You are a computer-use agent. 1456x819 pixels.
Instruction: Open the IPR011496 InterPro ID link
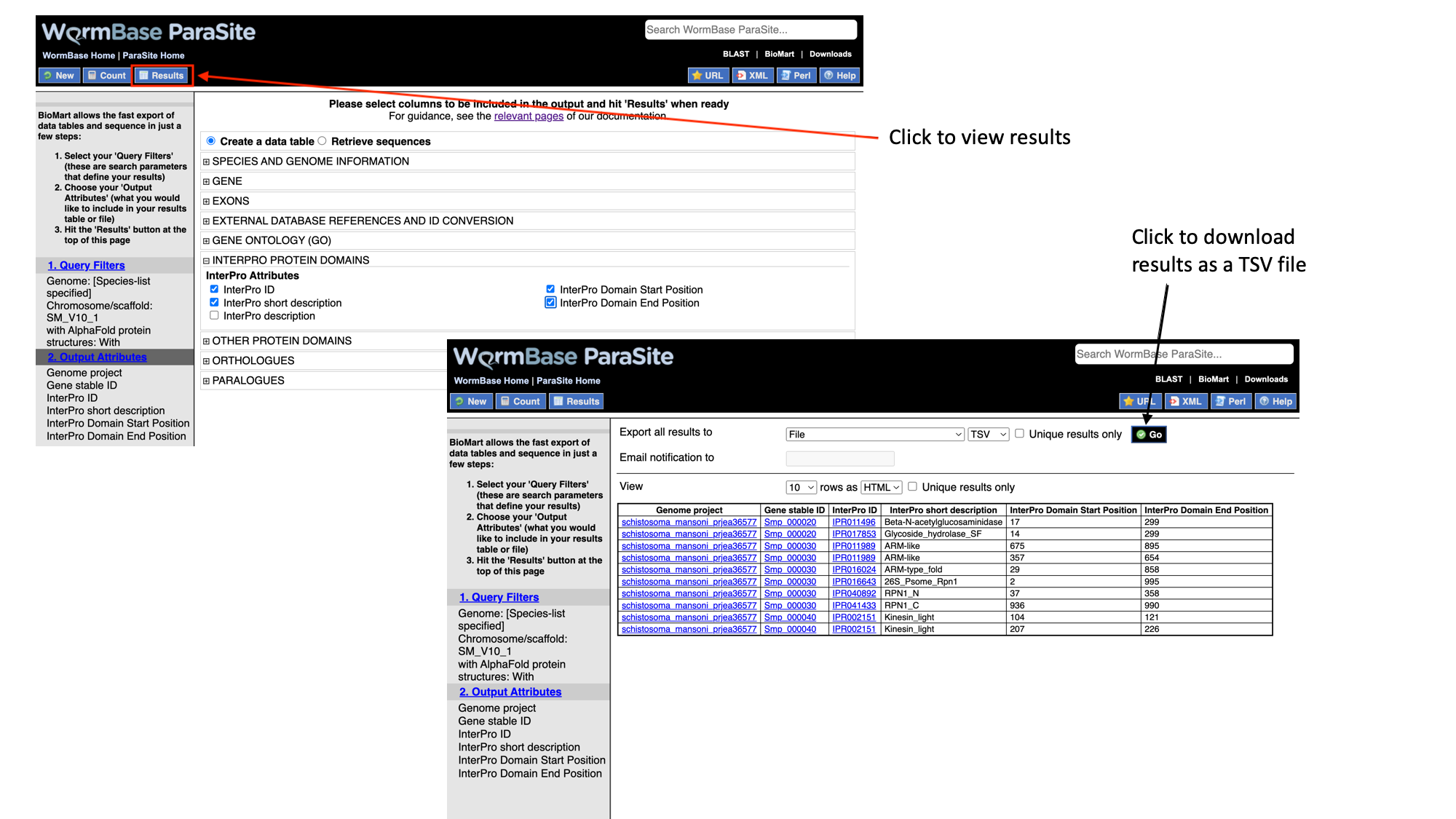(854, 522)
